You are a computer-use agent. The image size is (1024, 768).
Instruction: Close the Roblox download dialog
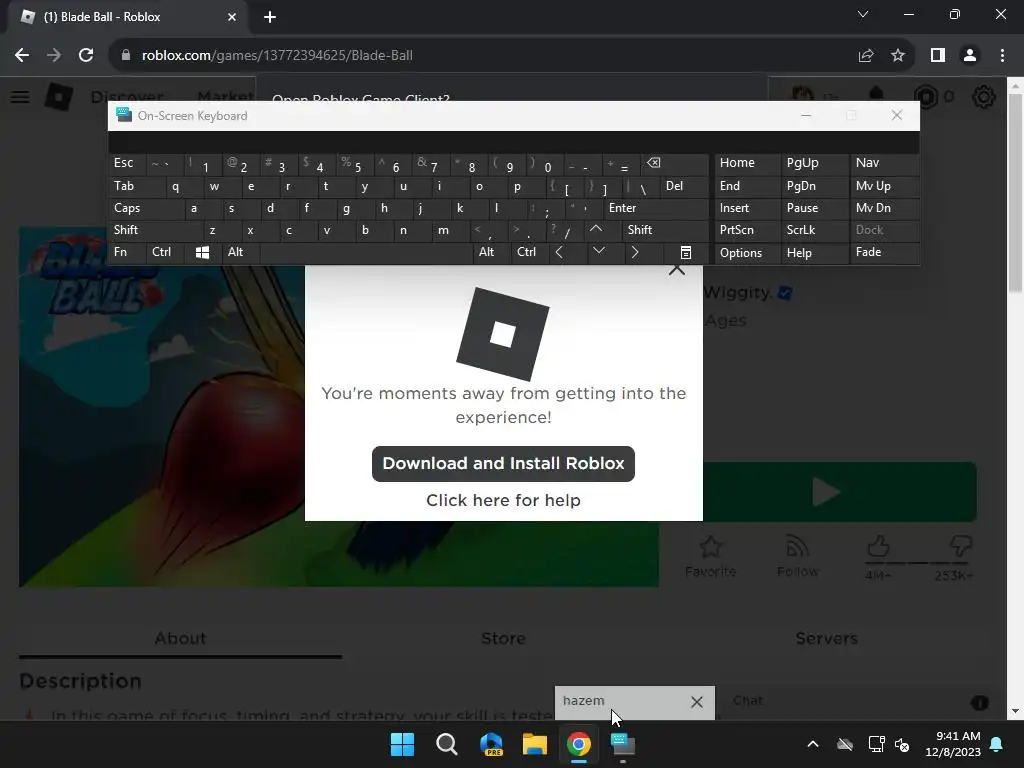tap(677, 269)
